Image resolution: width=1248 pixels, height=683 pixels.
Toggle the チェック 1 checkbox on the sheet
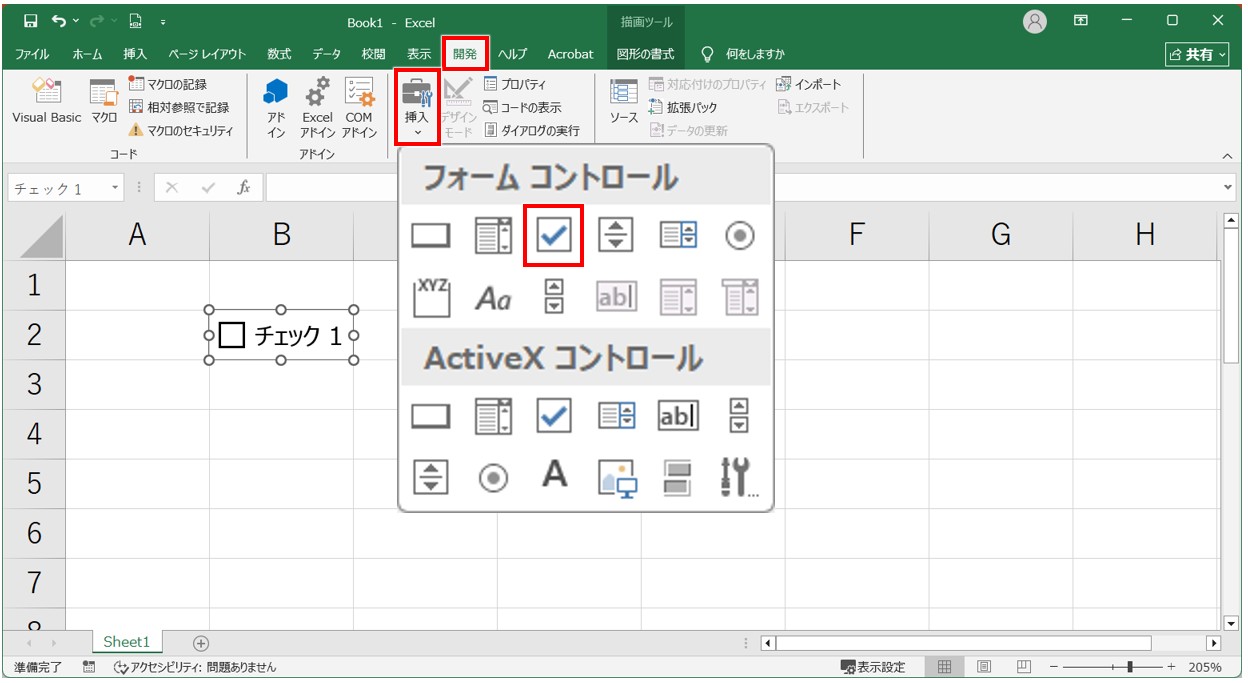[x=232, y=336]
